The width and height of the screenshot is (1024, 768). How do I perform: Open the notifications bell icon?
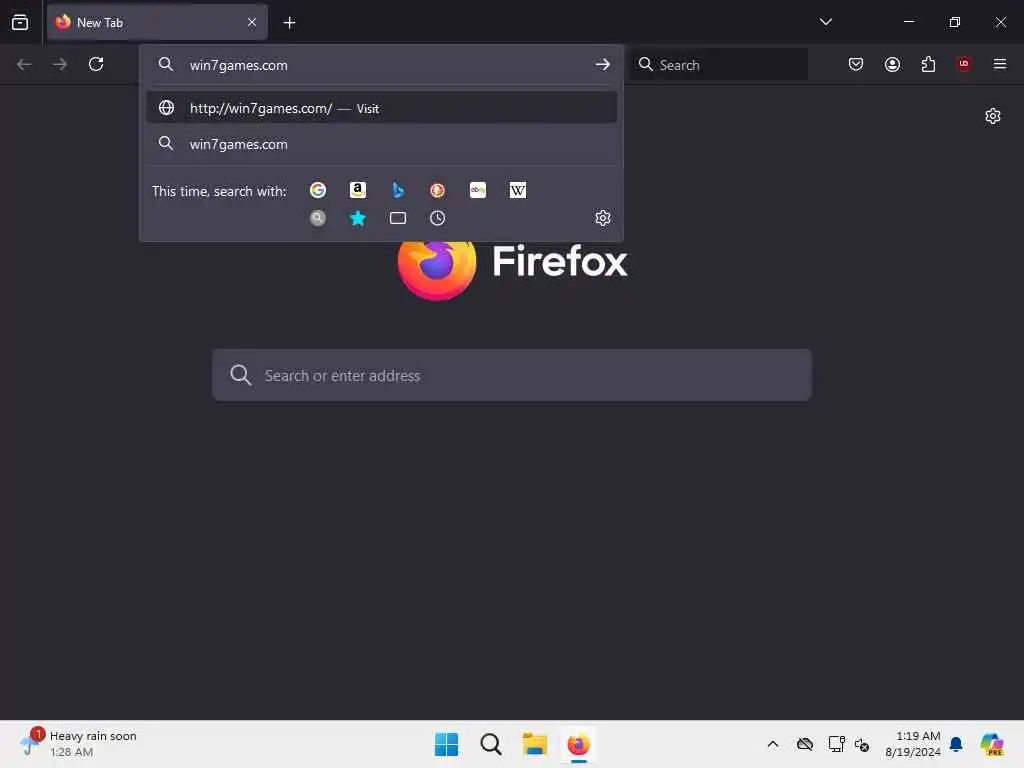click(x=956, y=744)
